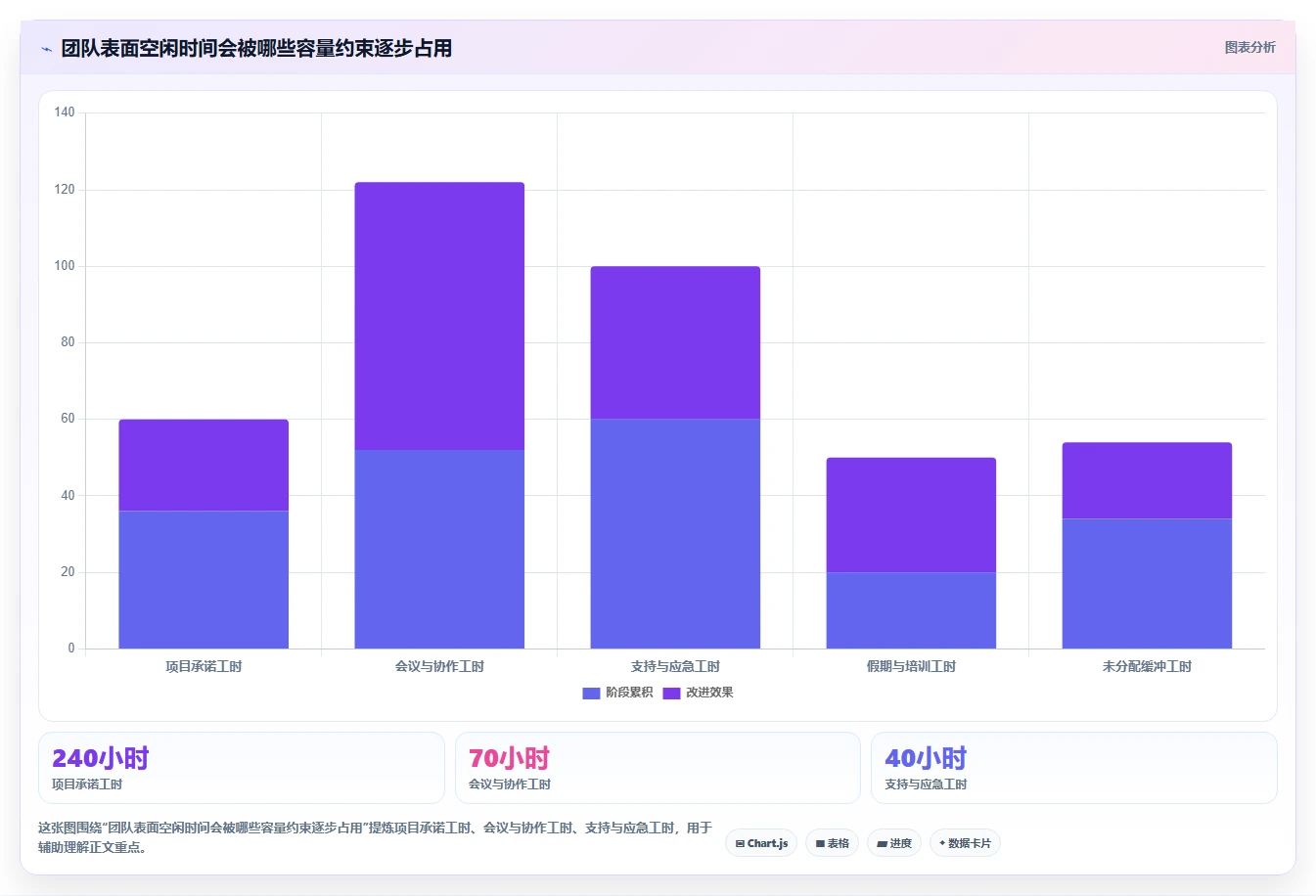
Task: Click the purple bar segment for 会议与协作工时
Action: (439, 316)
